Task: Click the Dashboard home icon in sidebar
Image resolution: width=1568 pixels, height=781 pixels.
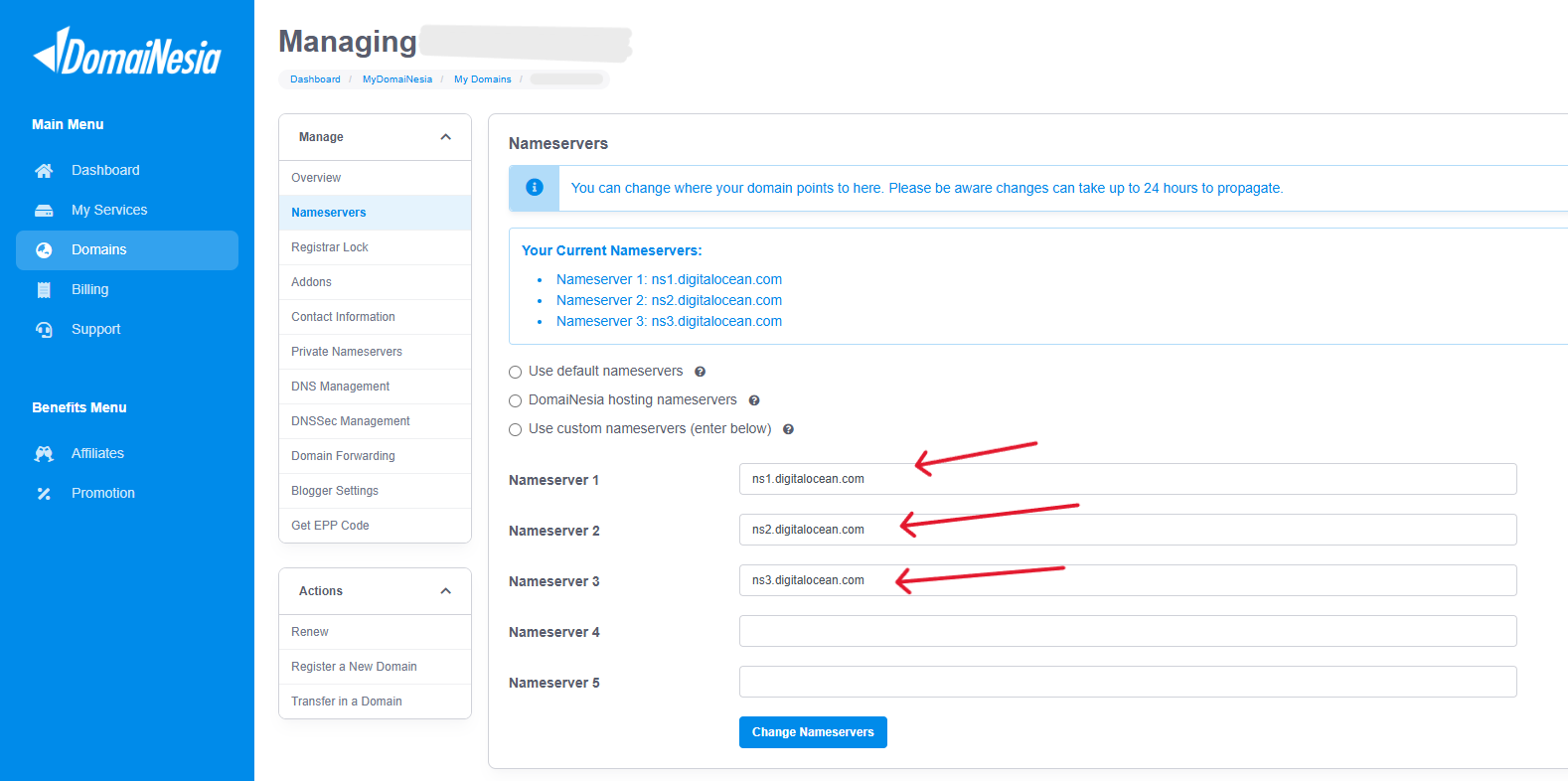Action: (x=44, y=171)
